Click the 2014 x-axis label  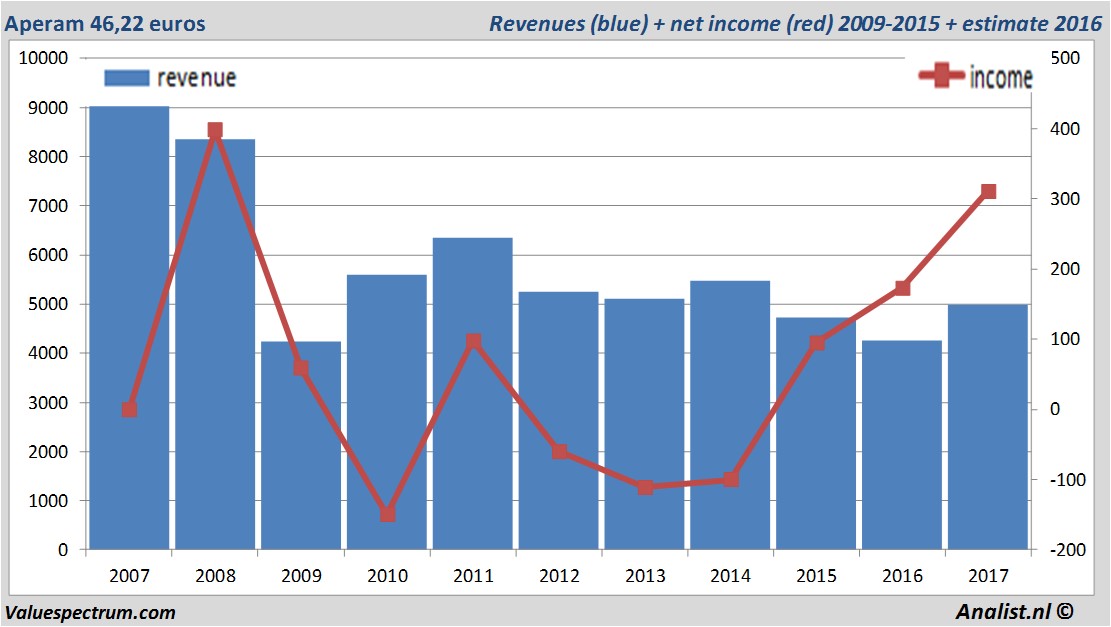731,575
